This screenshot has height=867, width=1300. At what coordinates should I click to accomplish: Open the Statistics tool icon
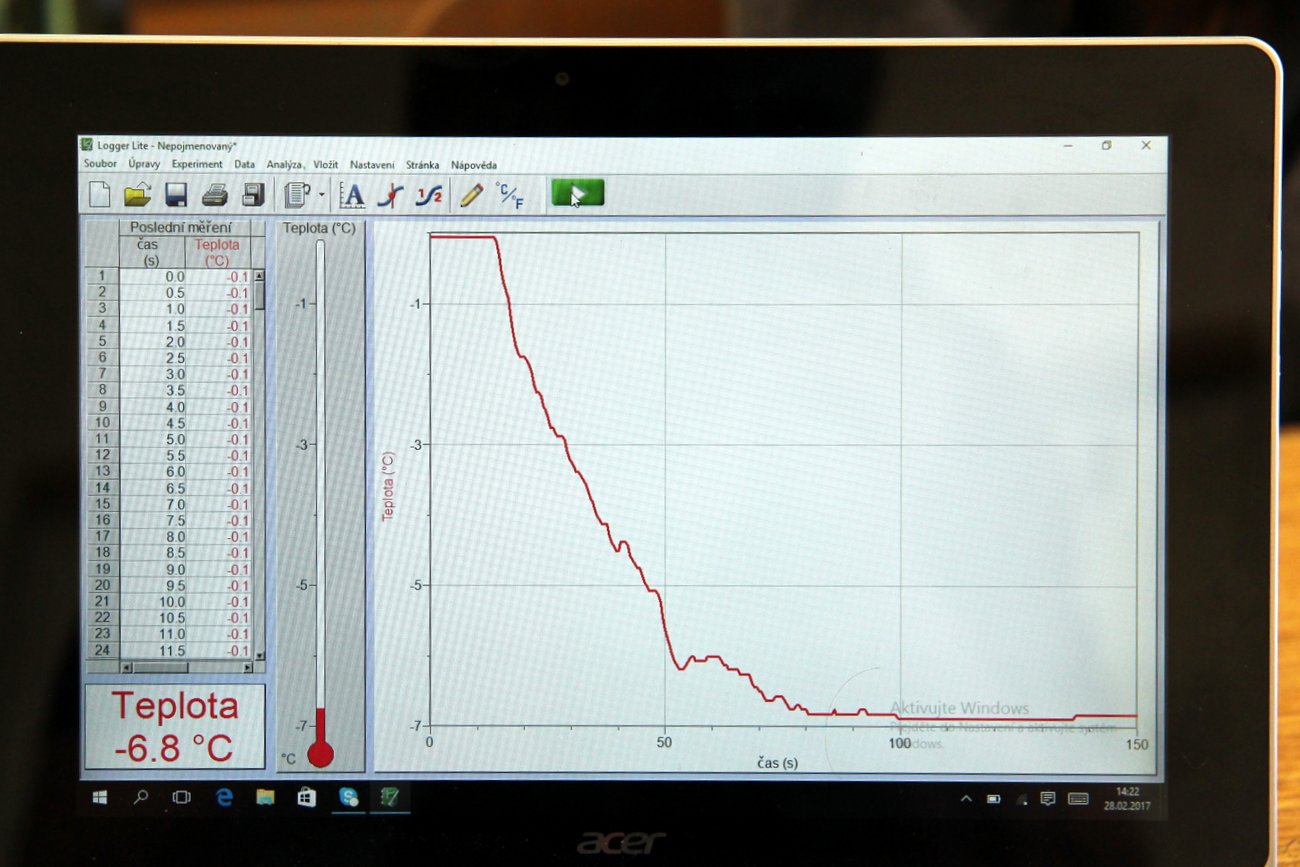(429, 195)
